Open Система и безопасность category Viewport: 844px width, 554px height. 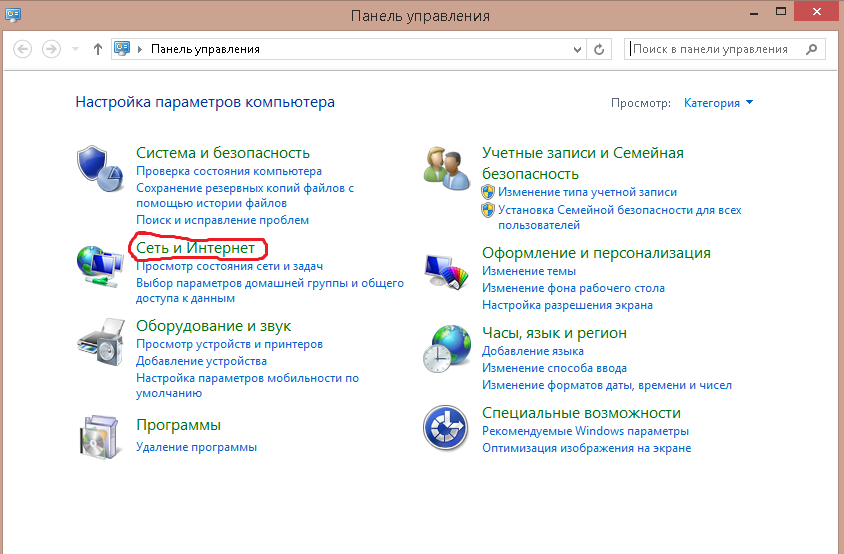pyautogui.click(x=223, y=153)
